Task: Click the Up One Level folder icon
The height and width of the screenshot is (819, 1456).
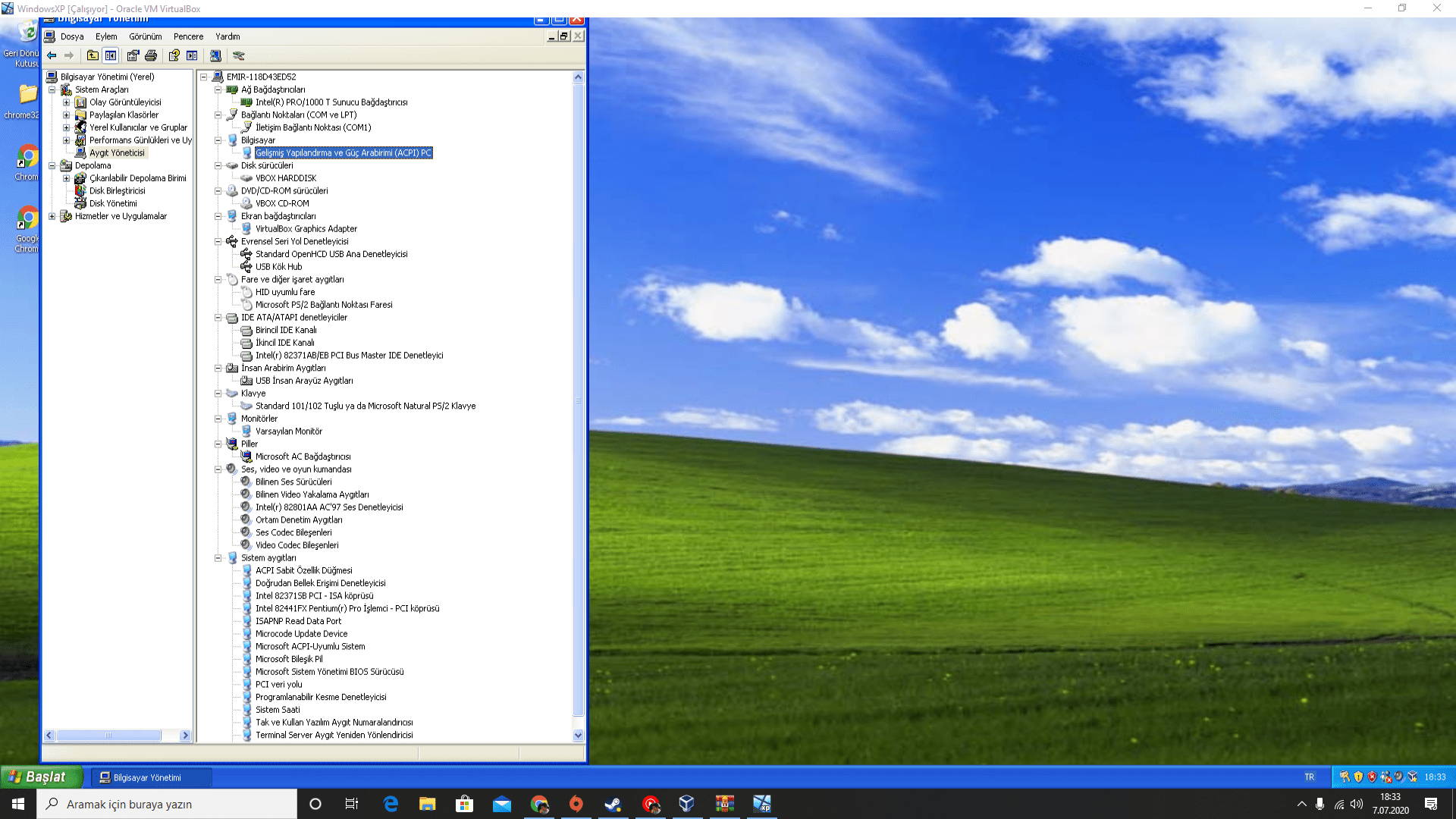Action: 93,55
